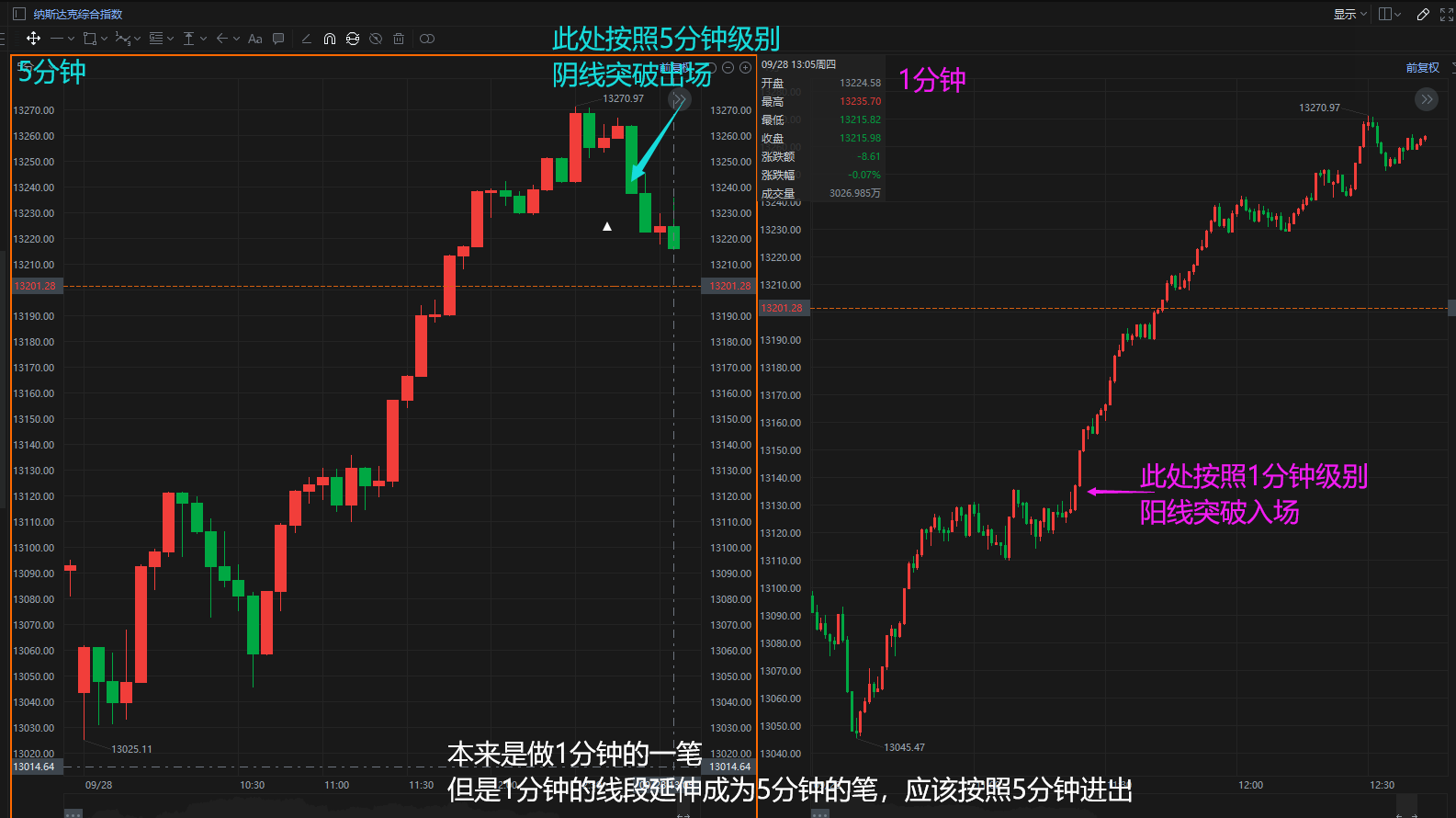The image size is (1456, 818).
Task: Enter fullscreen with the expand arrows icon
Action: coord(1447,14)
